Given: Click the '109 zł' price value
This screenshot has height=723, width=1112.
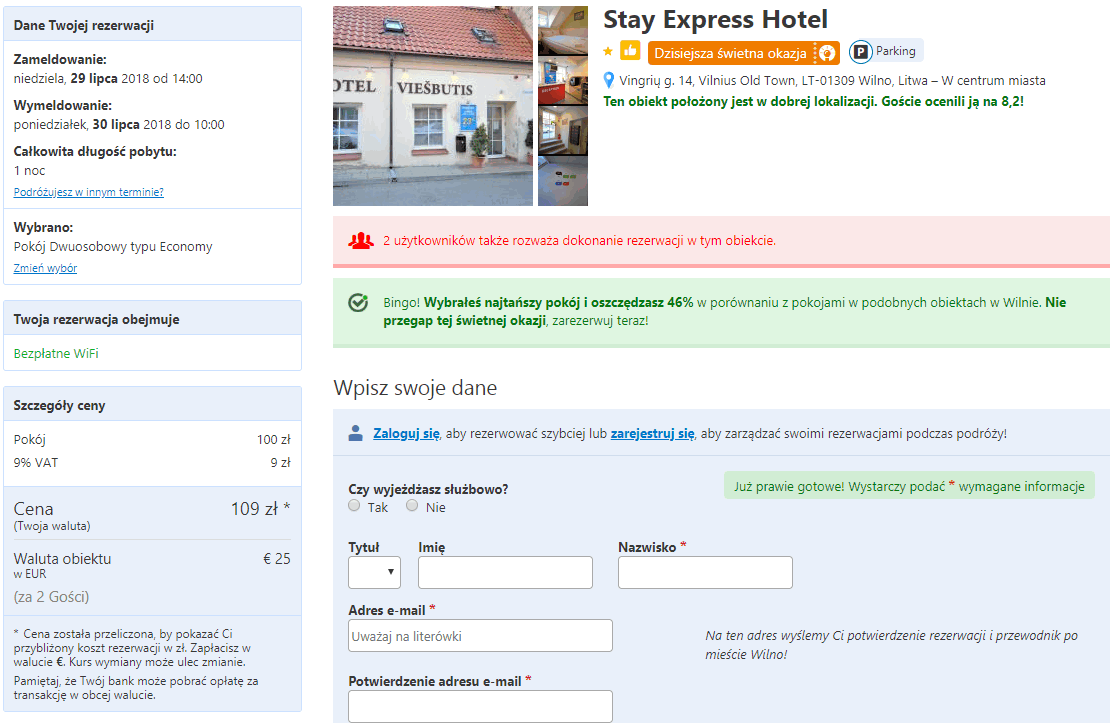Looking at the screenshot, I should tap(255, 509).
